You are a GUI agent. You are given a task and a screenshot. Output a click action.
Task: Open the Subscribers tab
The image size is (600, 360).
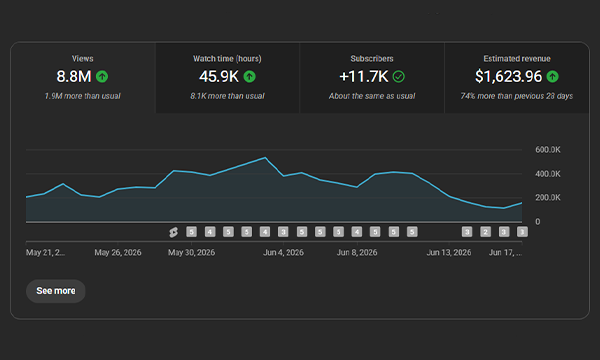[372, 78]
